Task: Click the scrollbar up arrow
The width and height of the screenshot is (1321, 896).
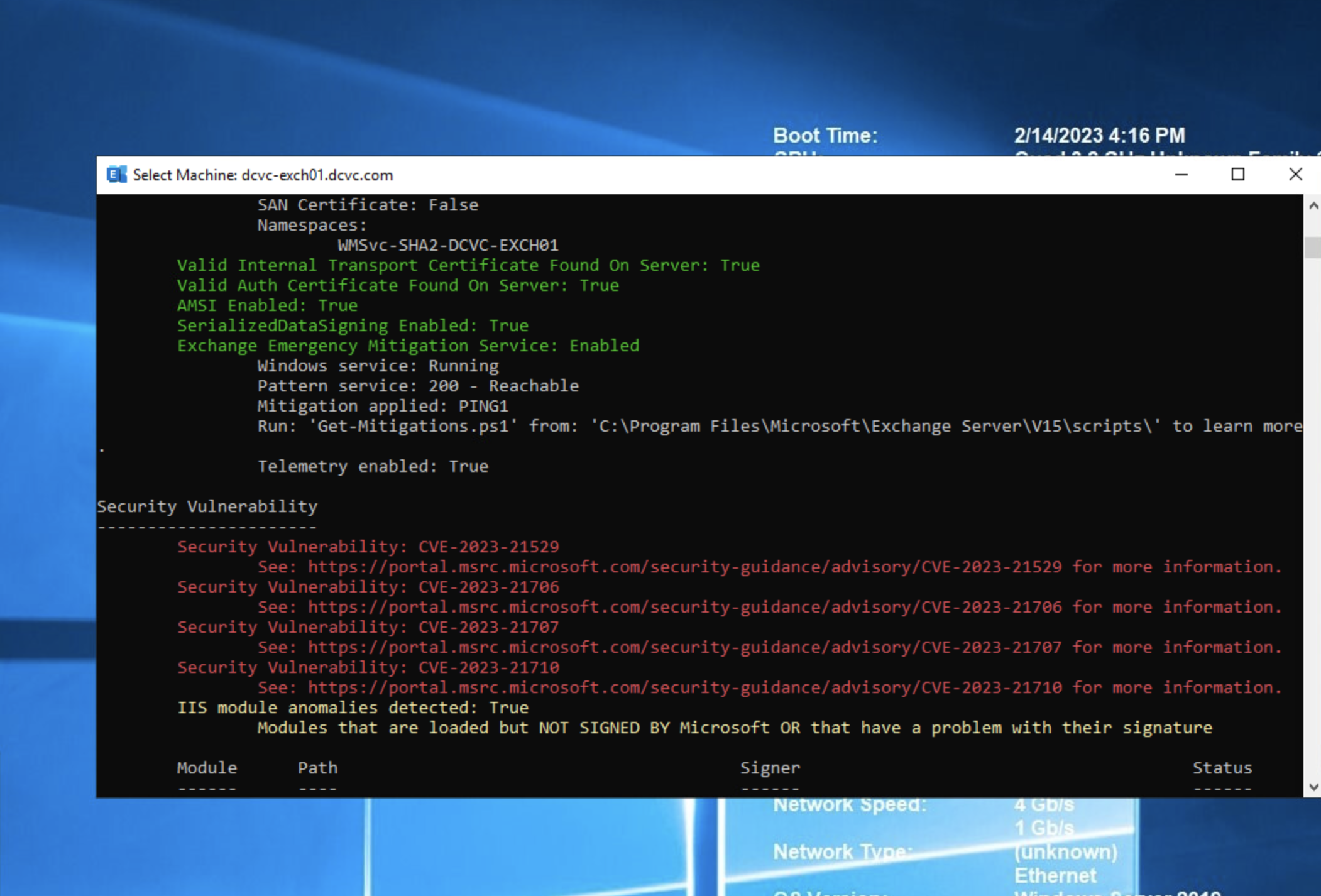Action: pos(1313,205)
